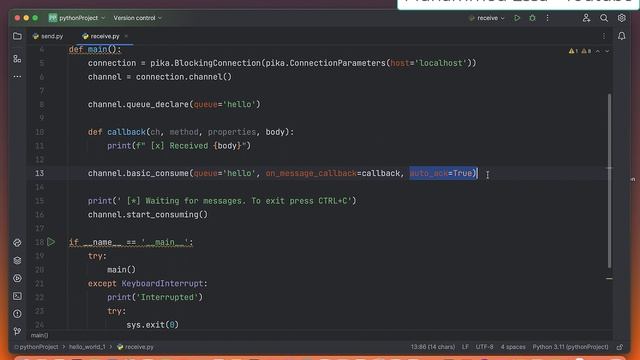
Task: Click connection.channel() on line 6
Action: click(x=184, y=77)
